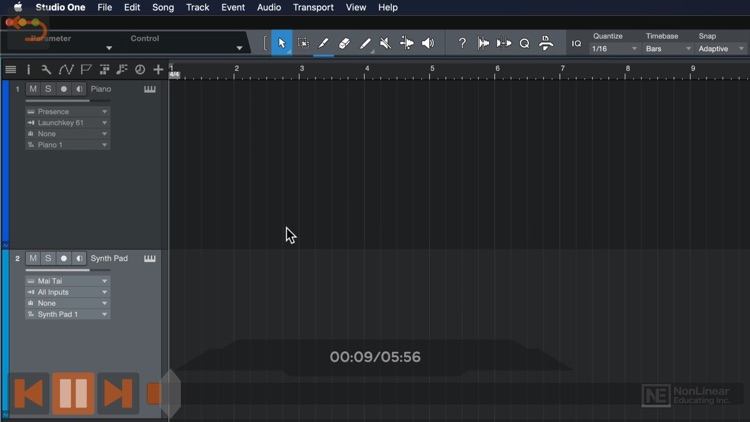The height and width of the screenshot is (422, 750).
Task: Expand the Parameter dropdown arrow
Action: pyautogui.click(x=109, y=48)
